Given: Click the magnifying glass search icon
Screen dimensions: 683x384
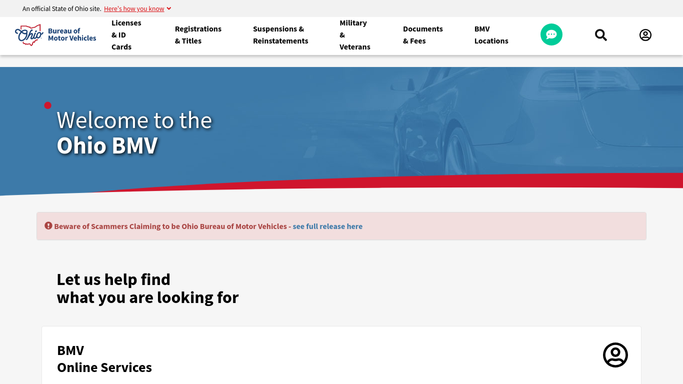Looking at the screenshot, I should click(x=601, y=35).
